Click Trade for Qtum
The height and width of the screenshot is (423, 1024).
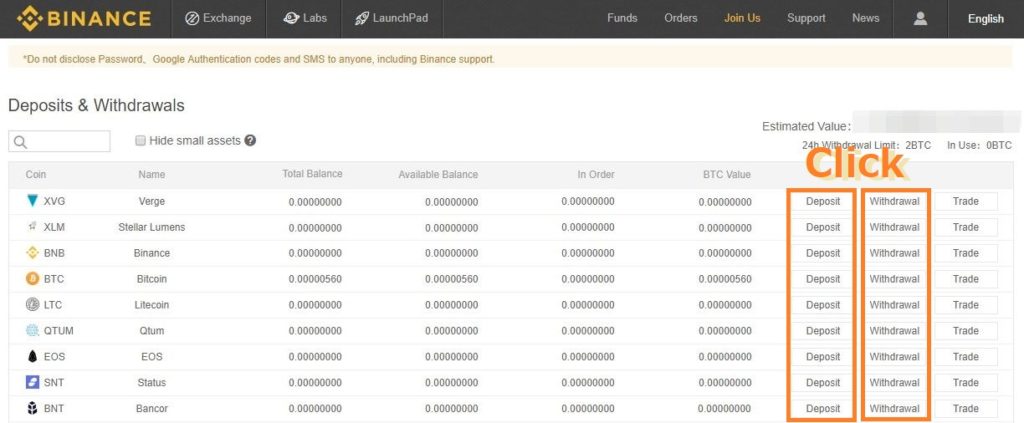click(x=965, y=331)
